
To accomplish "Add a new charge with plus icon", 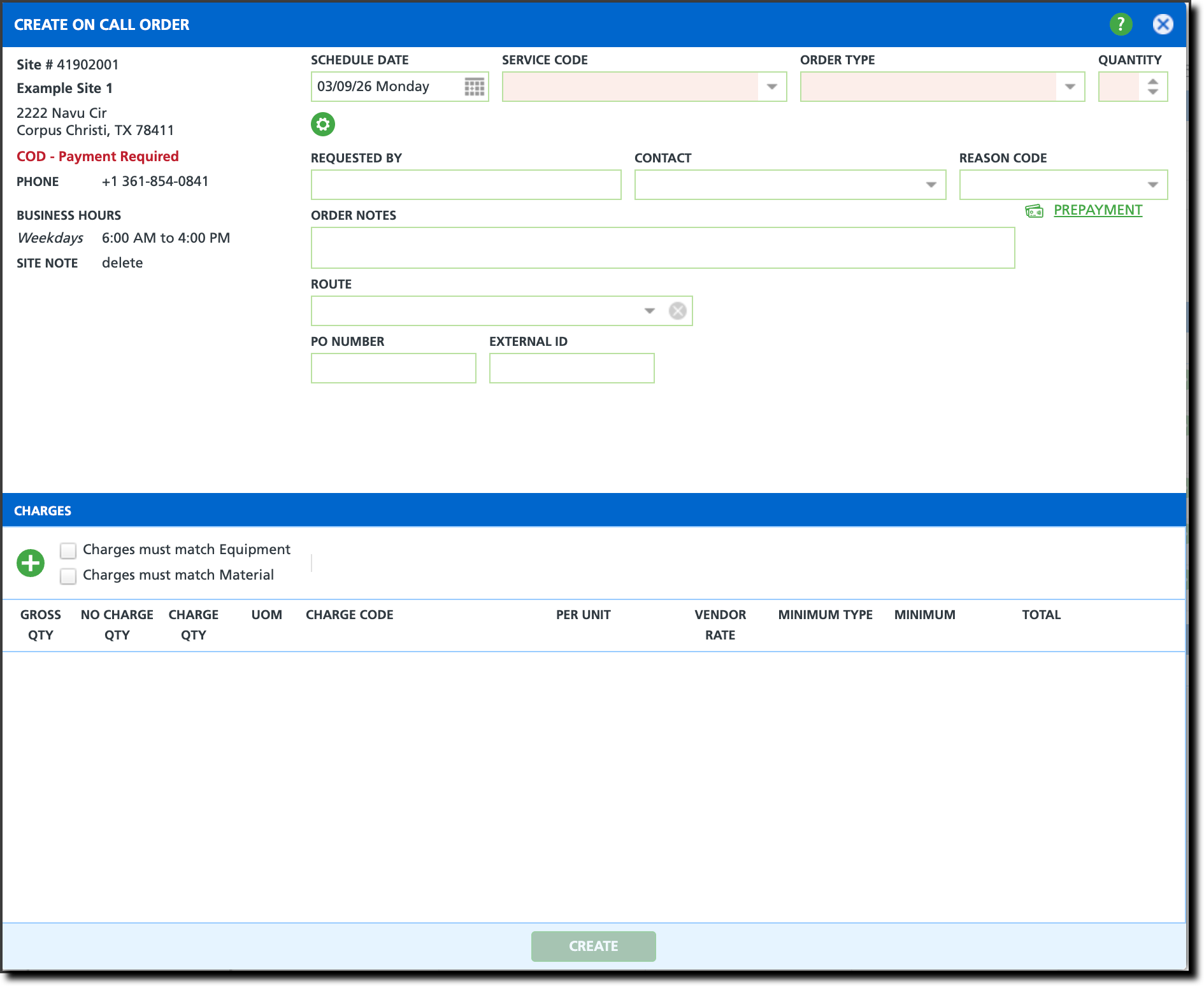I will point(31,563).
